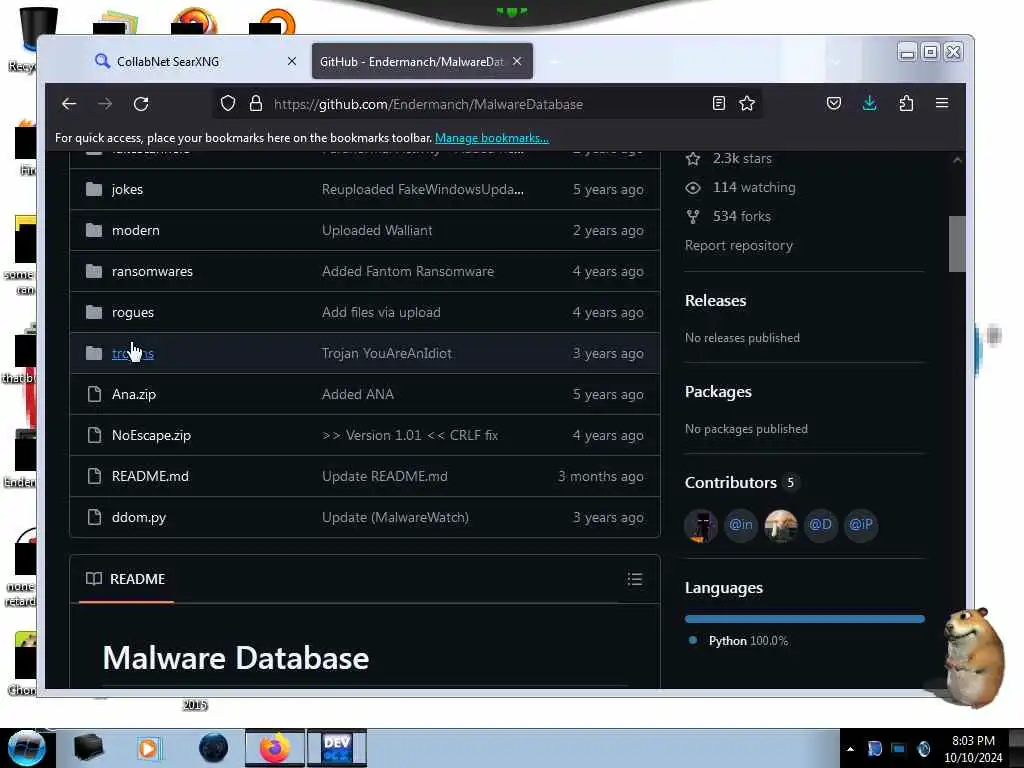Open Firefox hamburger application menu
Image resolution: width=1024 pixels, height=768 pixels.
click(942, 103)
